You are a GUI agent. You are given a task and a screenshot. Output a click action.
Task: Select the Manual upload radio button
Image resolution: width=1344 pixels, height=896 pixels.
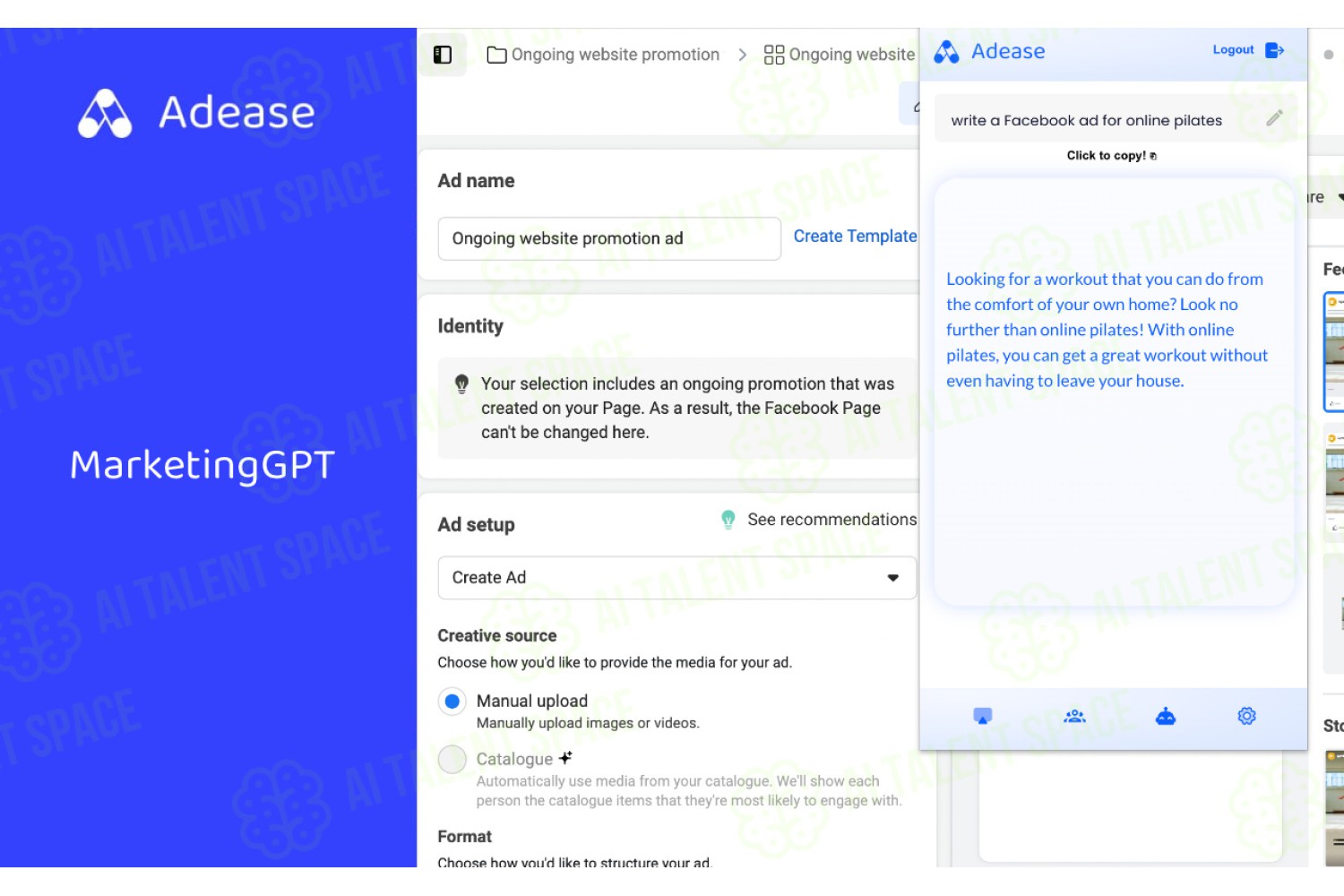click(x=452, y=702)
